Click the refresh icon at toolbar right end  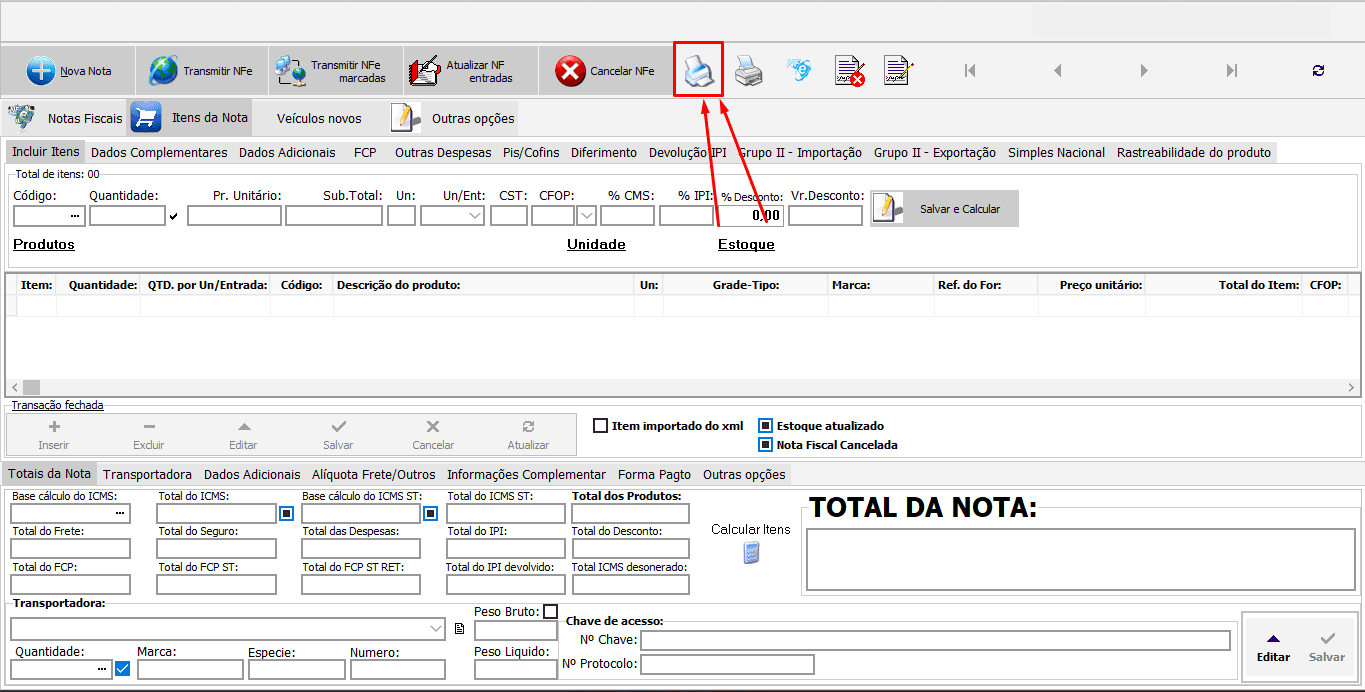click(1318, 69)
